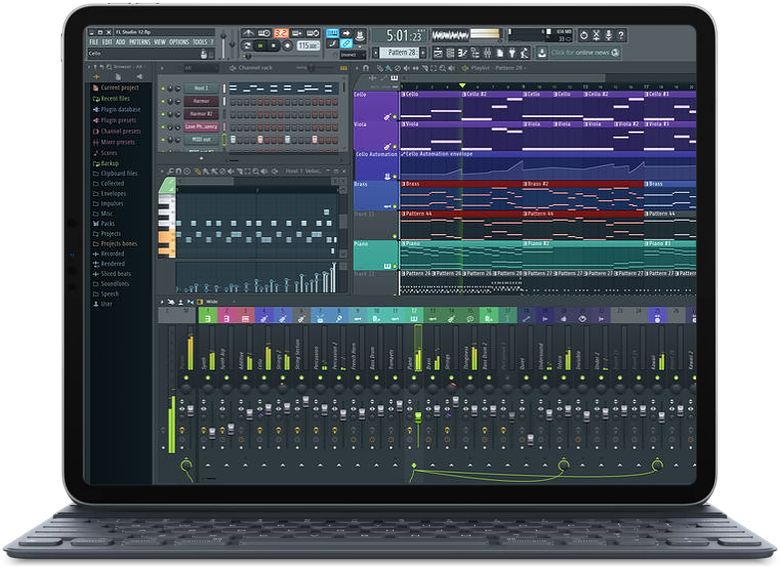The image size is (780, 567).
Task: Select the MIDI out channel button
Action: 200,140
